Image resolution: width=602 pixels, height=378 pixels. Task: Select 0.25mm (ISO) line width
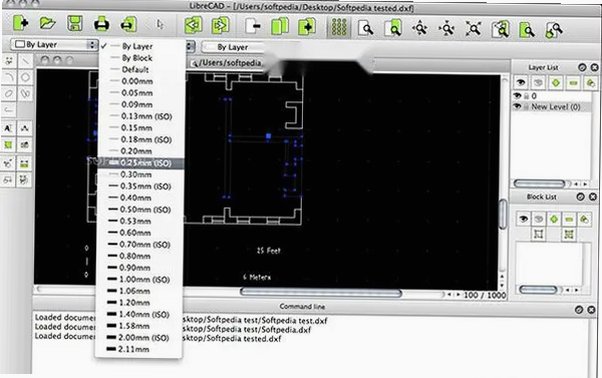coord(141,163)
